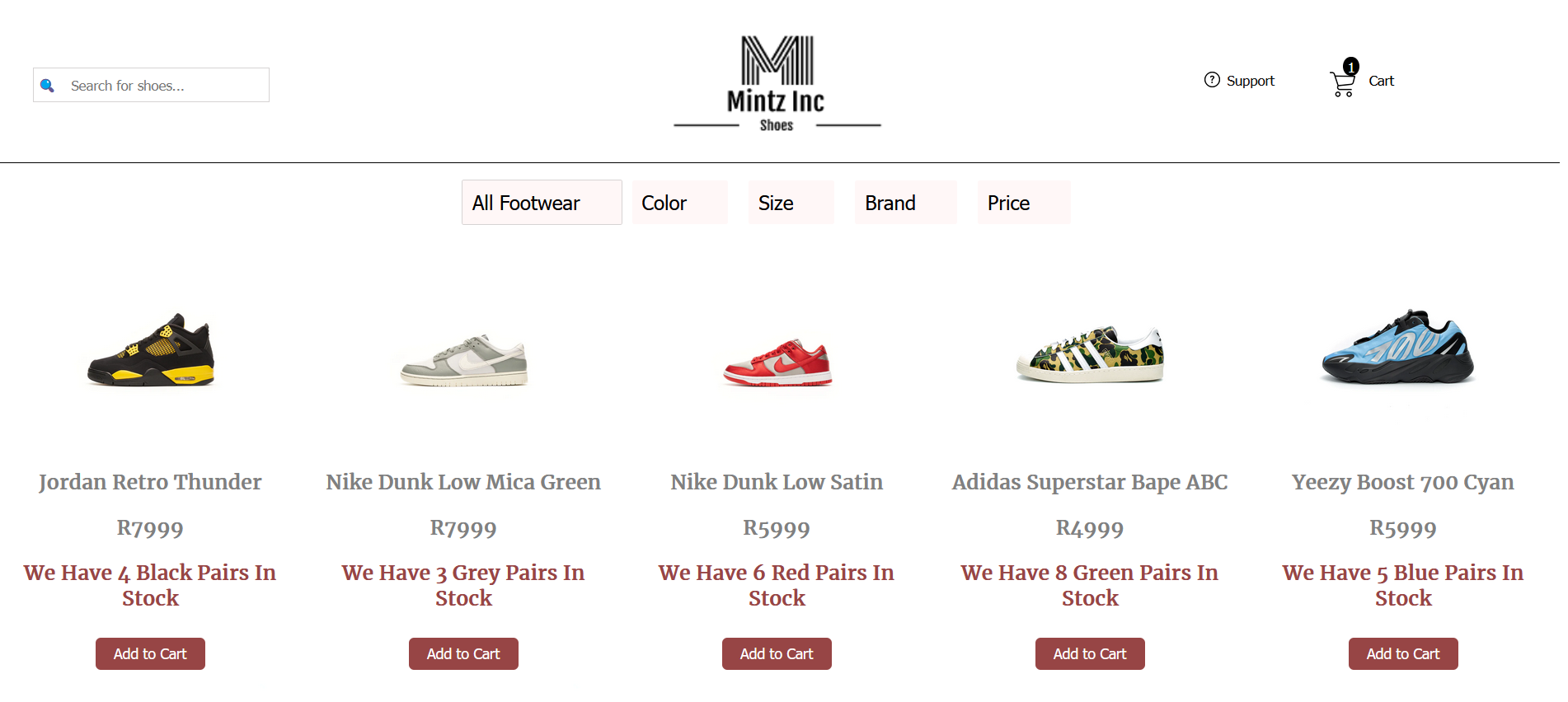Image resolution: width=1568 pixels, height=702 pixels.
Task: Expand the Size filter dropdown
Action: click(791, 203)
